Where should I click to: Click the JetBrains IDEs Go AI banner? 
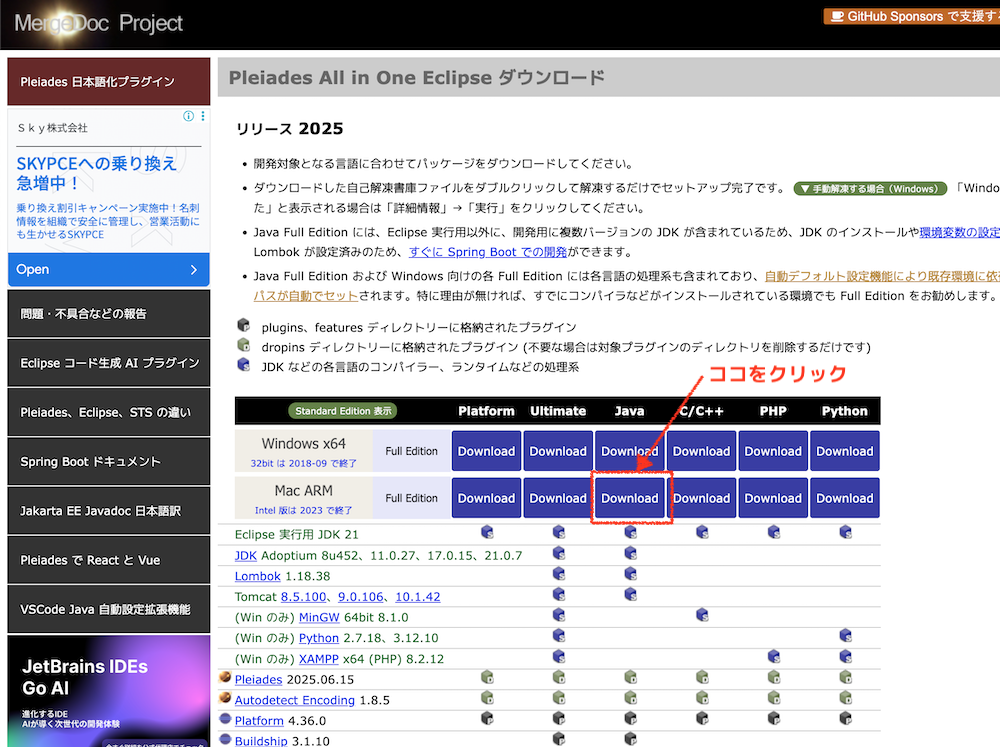point(109,690)
